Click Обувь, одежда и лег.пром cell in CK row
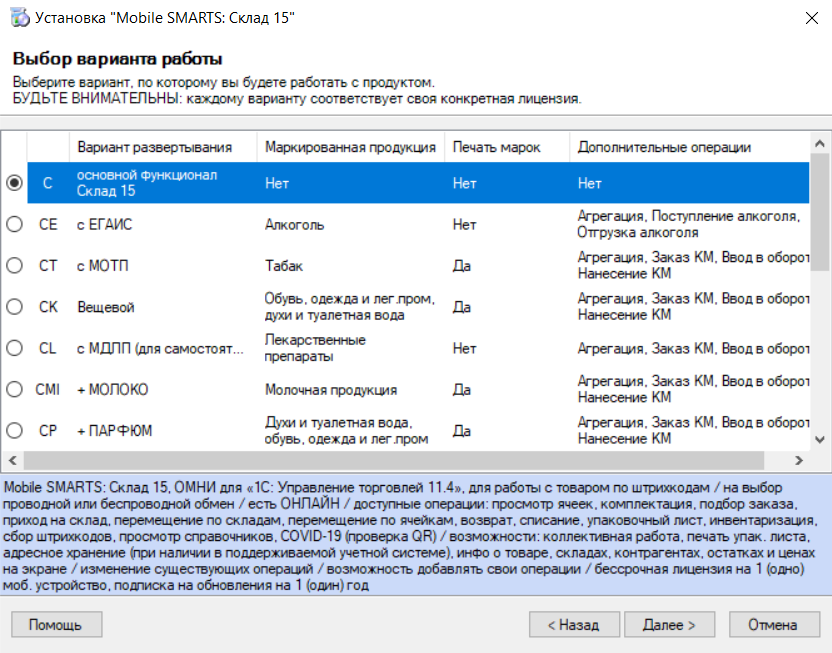The width and height of the screenshot is (832, 653). (350, 307)
